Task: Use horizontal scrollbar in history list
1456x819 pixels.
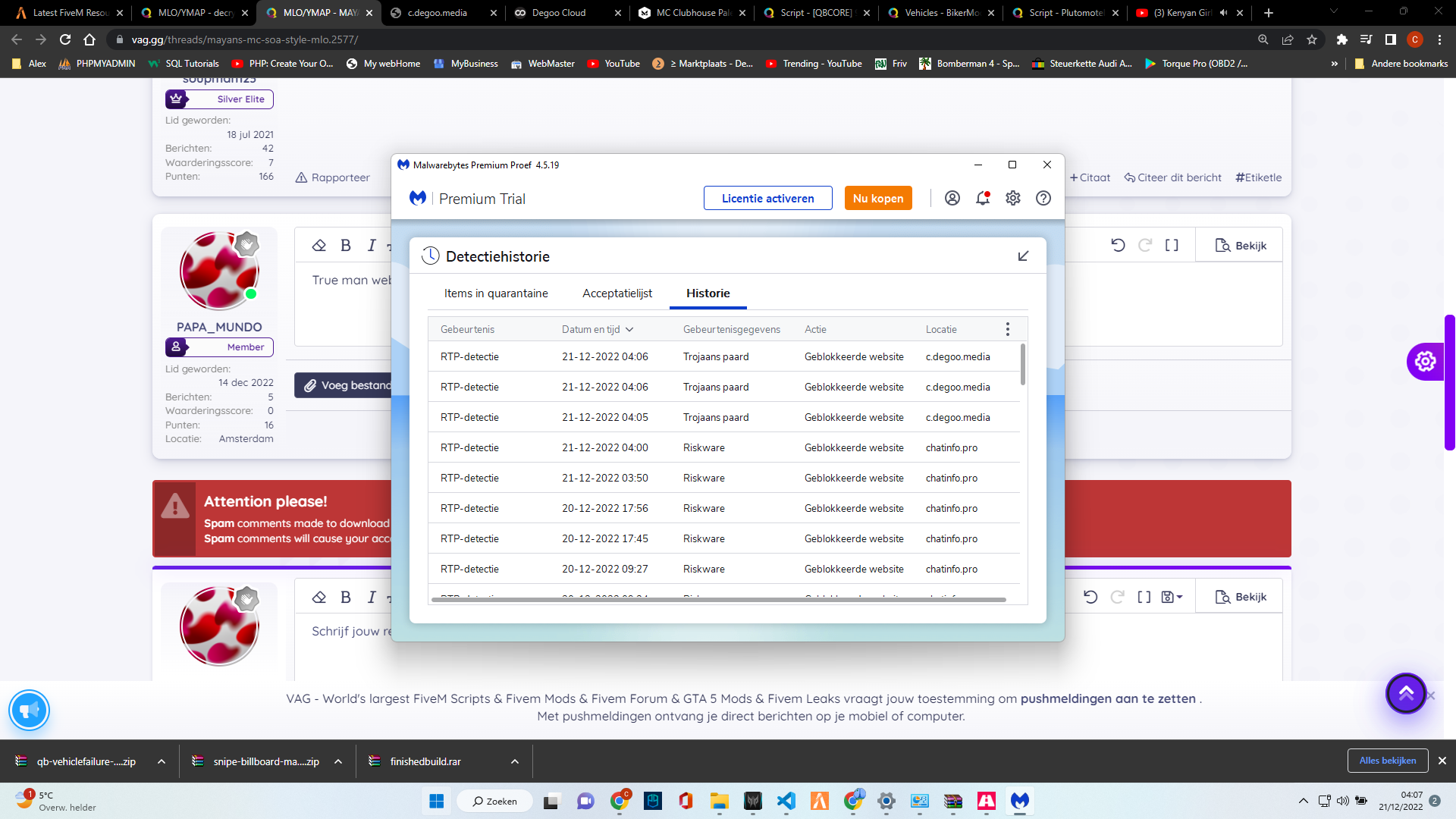Action: click(x=718, y=600)
